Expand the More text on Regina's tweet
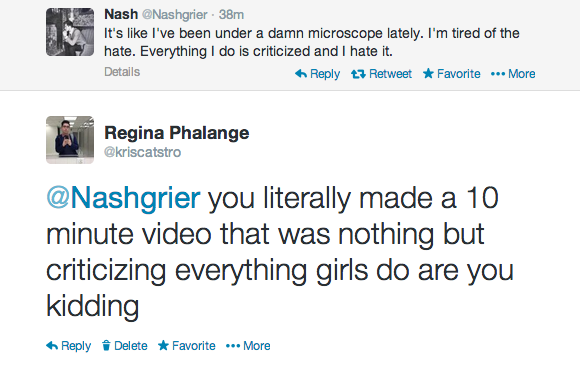The image size is (580, 365). point(257,346)
